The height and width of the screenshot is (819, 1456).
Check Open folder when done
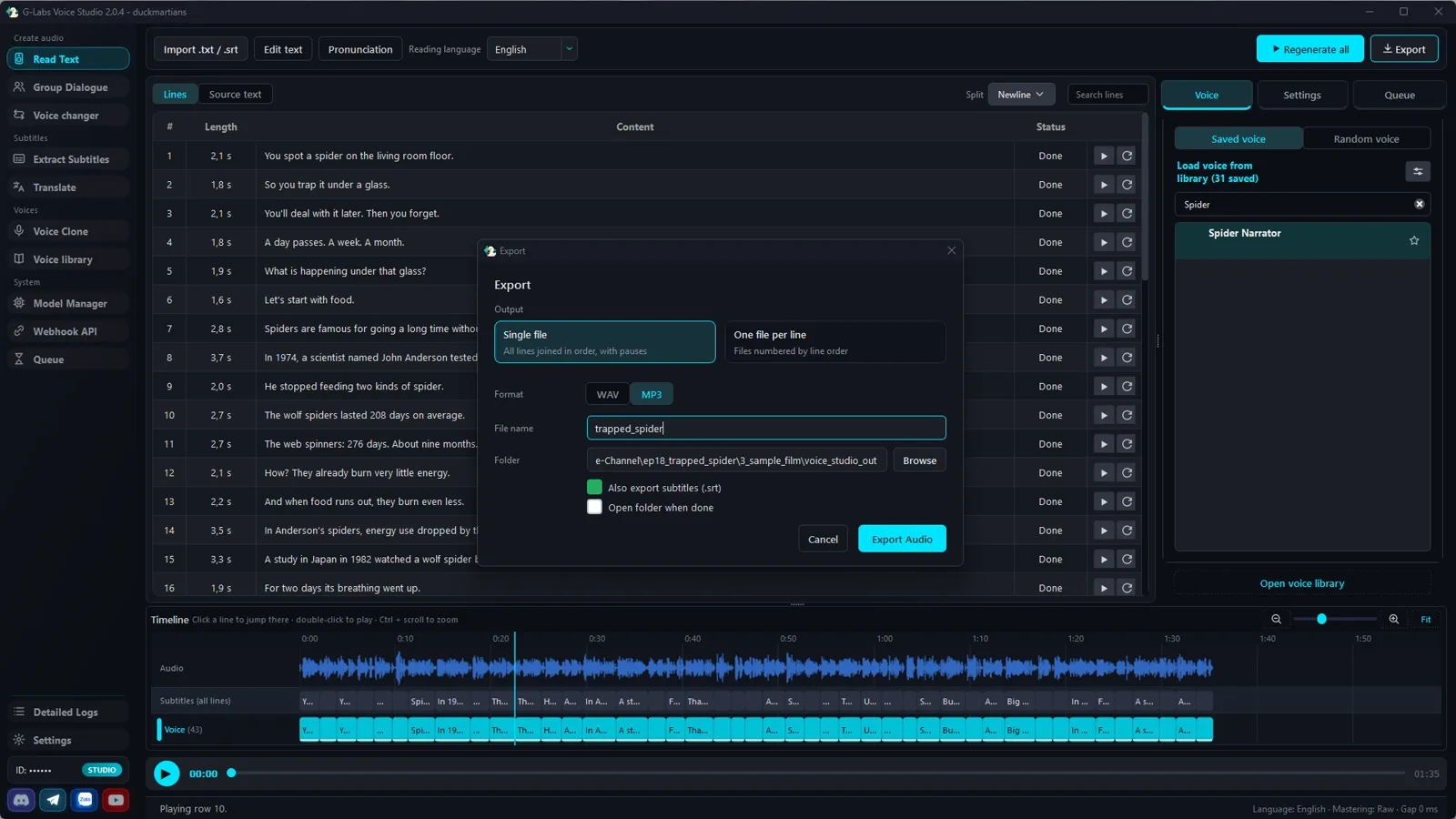[594, 507]
